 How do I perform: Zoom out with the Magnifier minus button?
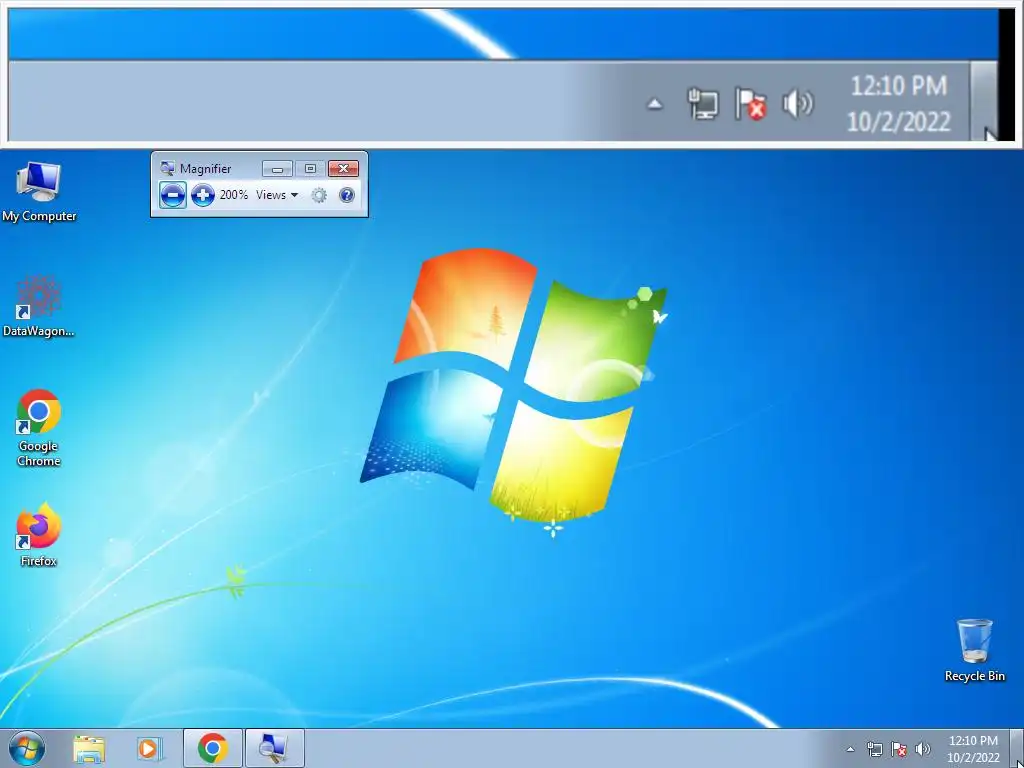pyautogui.click(x=172, y=195)
